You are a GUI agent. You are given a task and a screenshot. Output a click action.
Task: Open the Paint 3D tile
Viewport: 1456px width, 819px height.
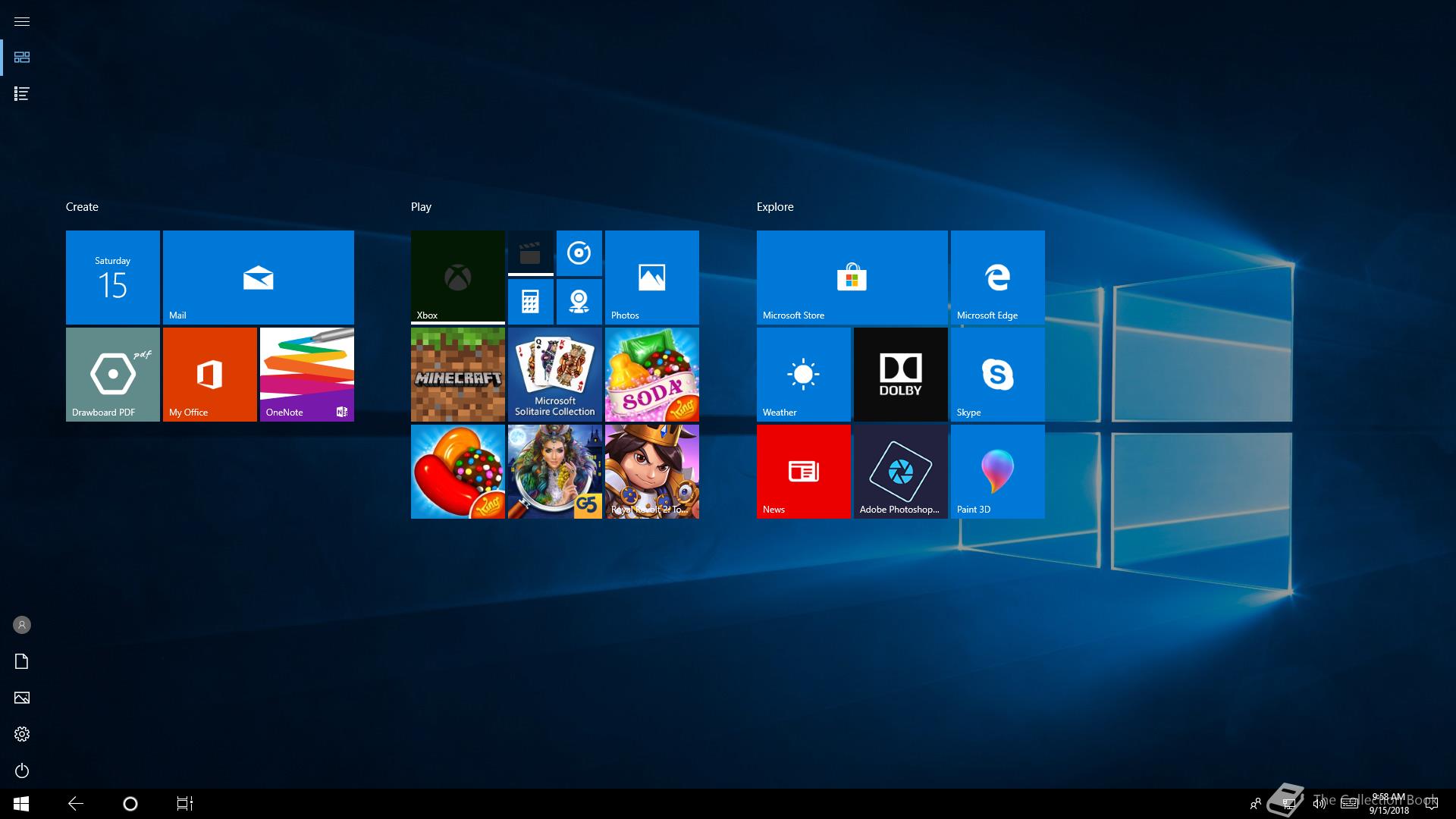click(x=998, y=472)
